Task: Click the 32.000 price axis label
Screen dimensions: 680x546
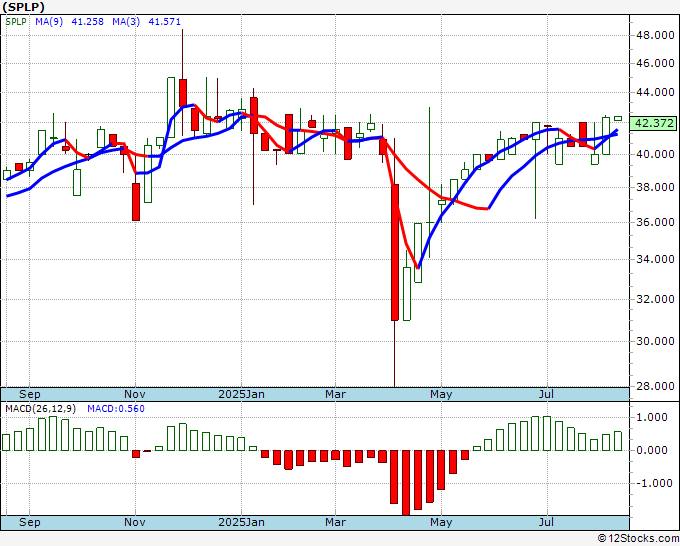Action: pyautogui.click(x=655, y=299)
